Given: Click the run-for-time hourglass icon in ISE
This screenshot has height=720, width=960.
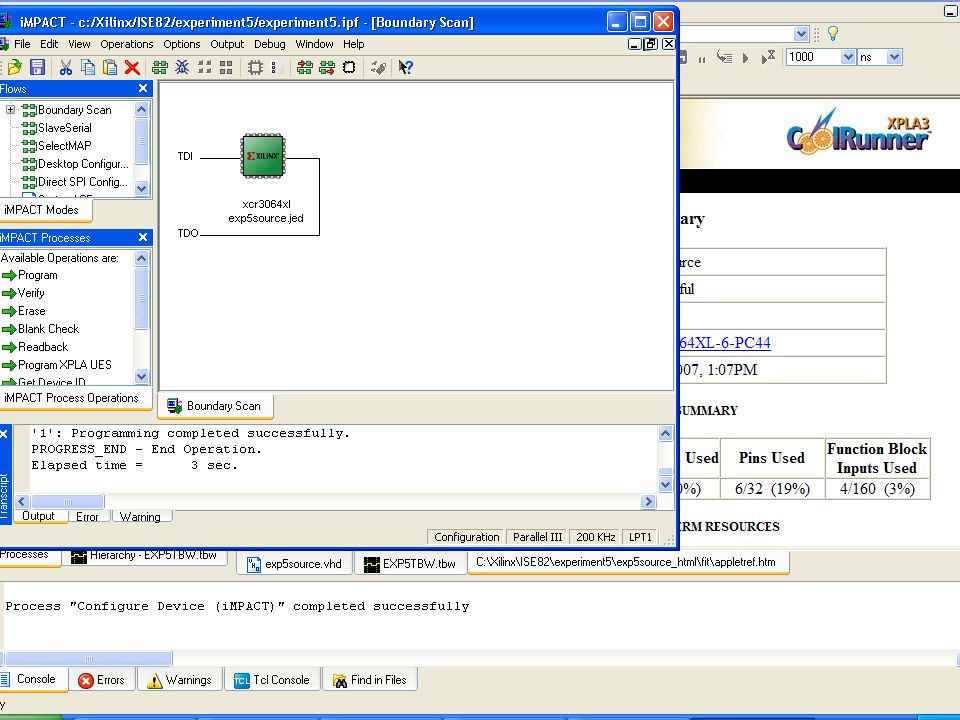Looking at the screenshot, I should click(x=768, y=57).
